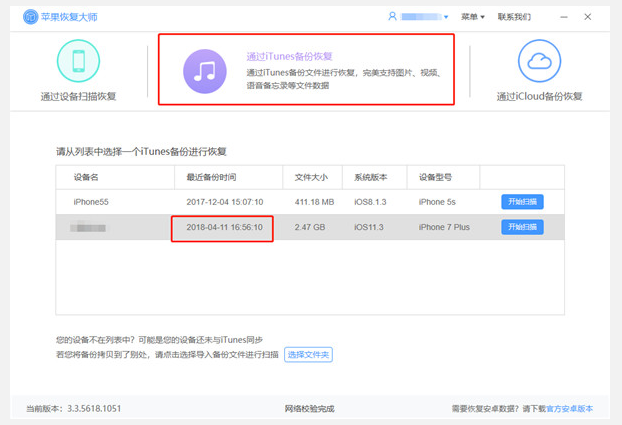Open the 联系我们 menu item
622x425 pixels.
point(514,17)
